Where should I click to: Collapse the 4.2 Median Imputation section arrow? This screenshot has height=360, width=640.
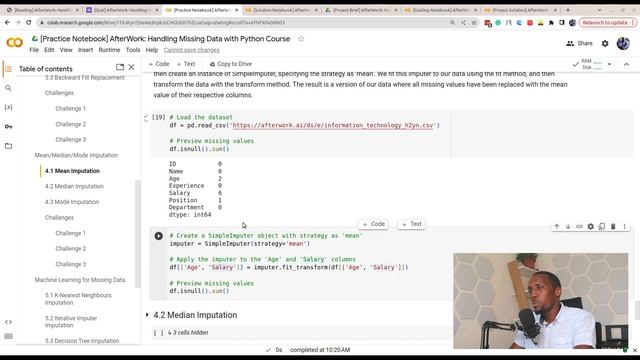coord(147,315)
